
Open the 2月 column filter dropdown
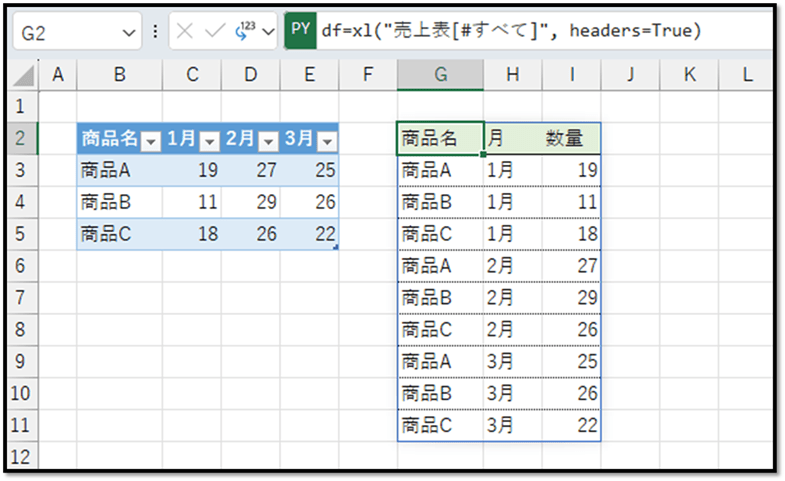point(269,141)
